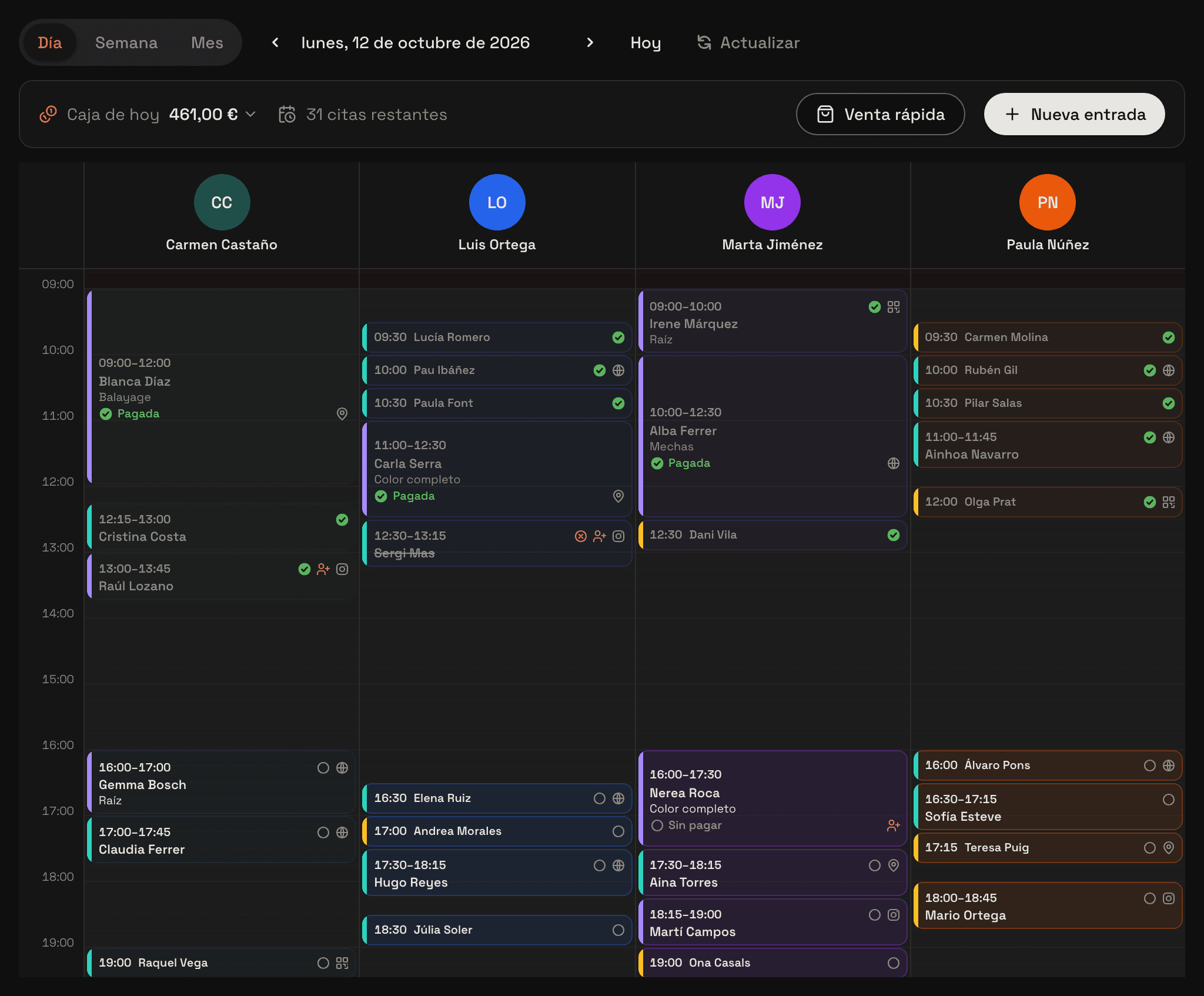Viewport: 1204px width, 996px height.
Task: Toggle the status circle on Gemma Bosch's appointment
Action: 323,768
